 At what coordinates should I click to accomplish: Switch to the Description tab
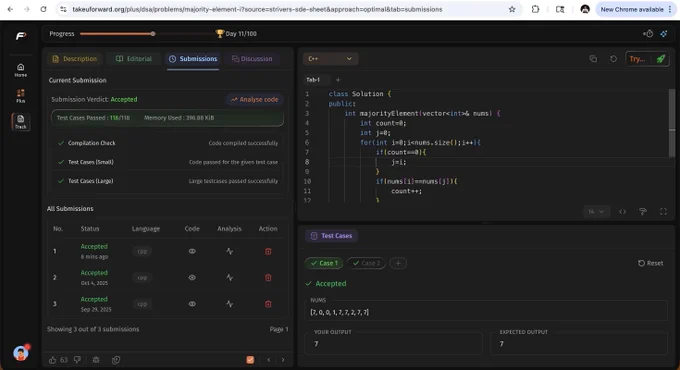[75, 59]
